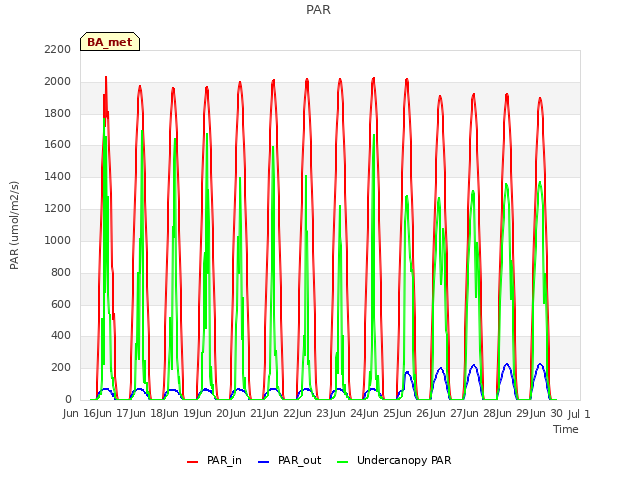This screenshot has width=640, height=480.
Task: Click the 16Jun x-axis tick label
Action: tap(97, 414)
